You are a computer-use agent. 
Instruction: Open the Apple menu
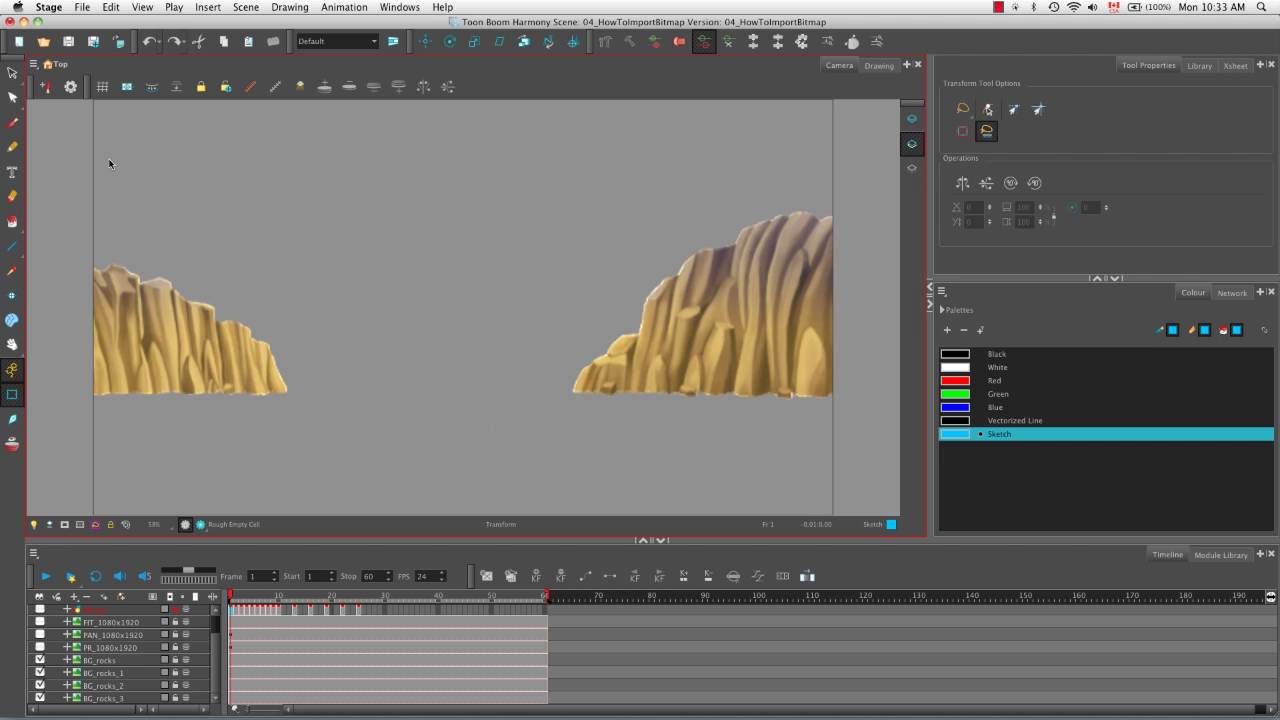click(17, 7)
